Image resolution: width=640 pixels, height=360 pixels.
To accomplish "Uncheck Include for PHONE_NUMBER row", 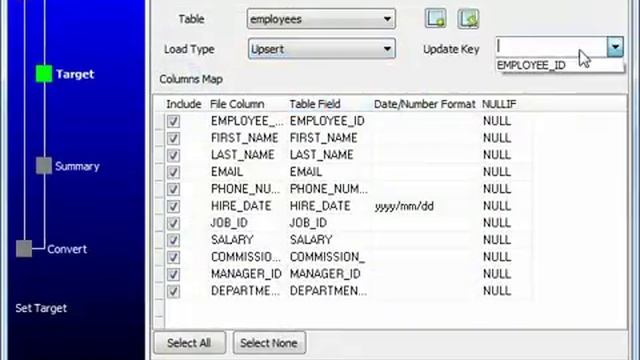I will tap(173, 189).
